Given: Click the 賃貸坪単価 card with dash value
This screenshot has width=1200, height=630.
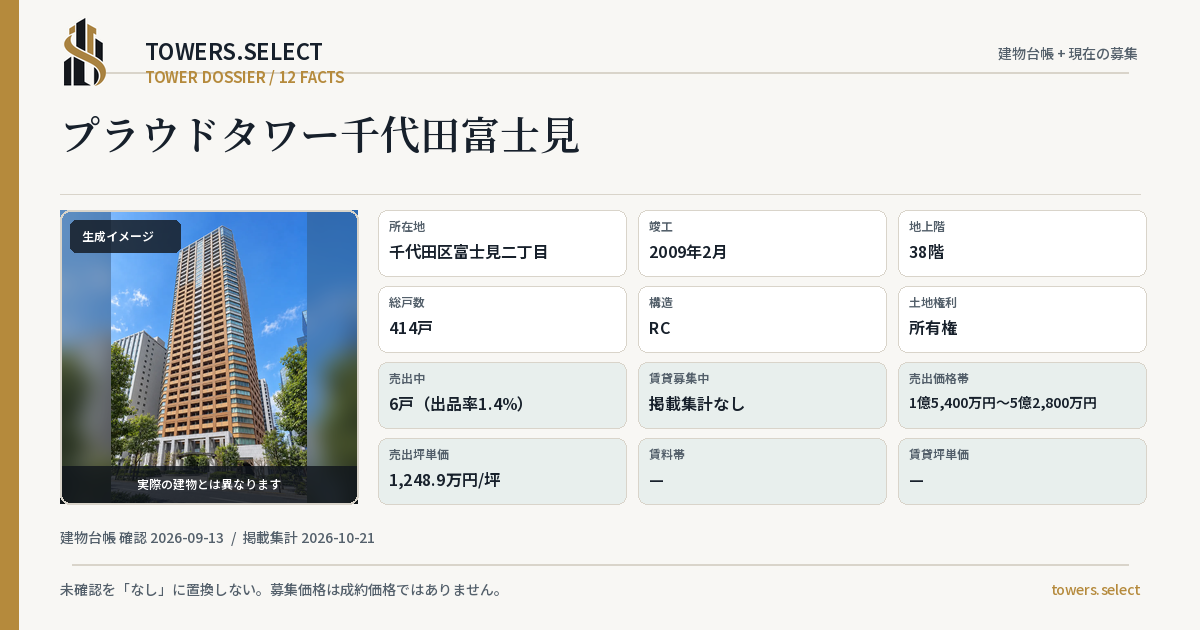Looking at the screenshot, I should (x=1022, y=471).
